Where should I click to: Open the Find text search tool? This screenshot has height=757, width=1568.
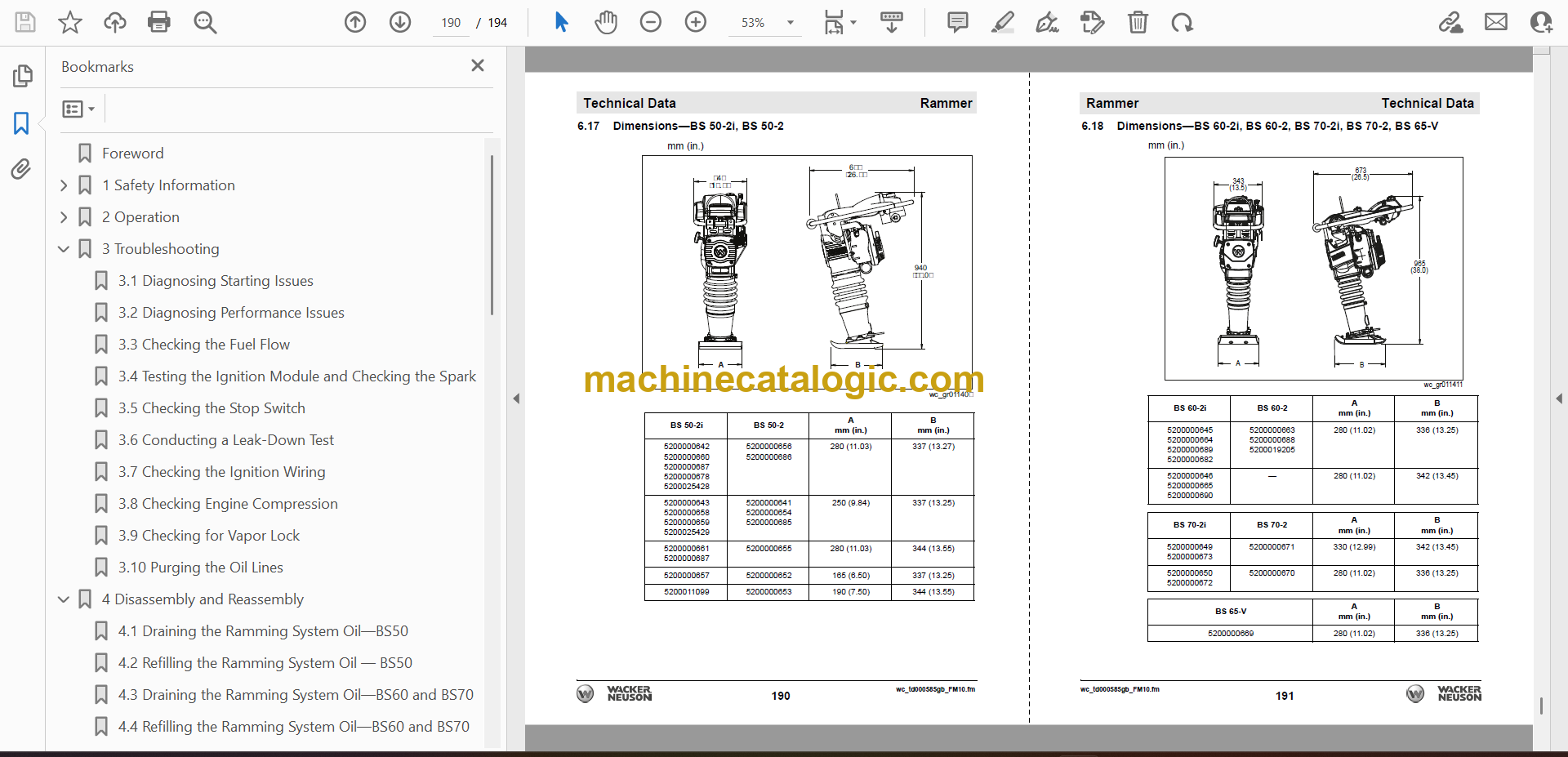click(x=205, y=22)
